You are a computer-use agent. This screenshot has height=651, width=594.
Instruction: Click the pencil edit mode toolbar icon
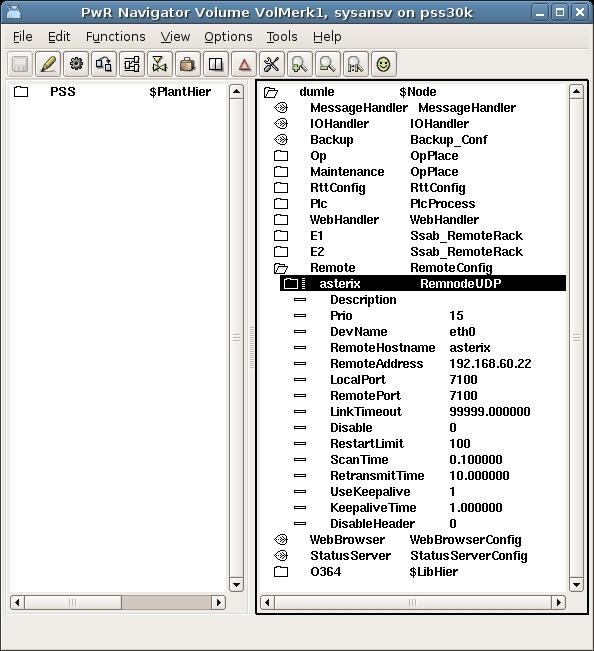48,64
